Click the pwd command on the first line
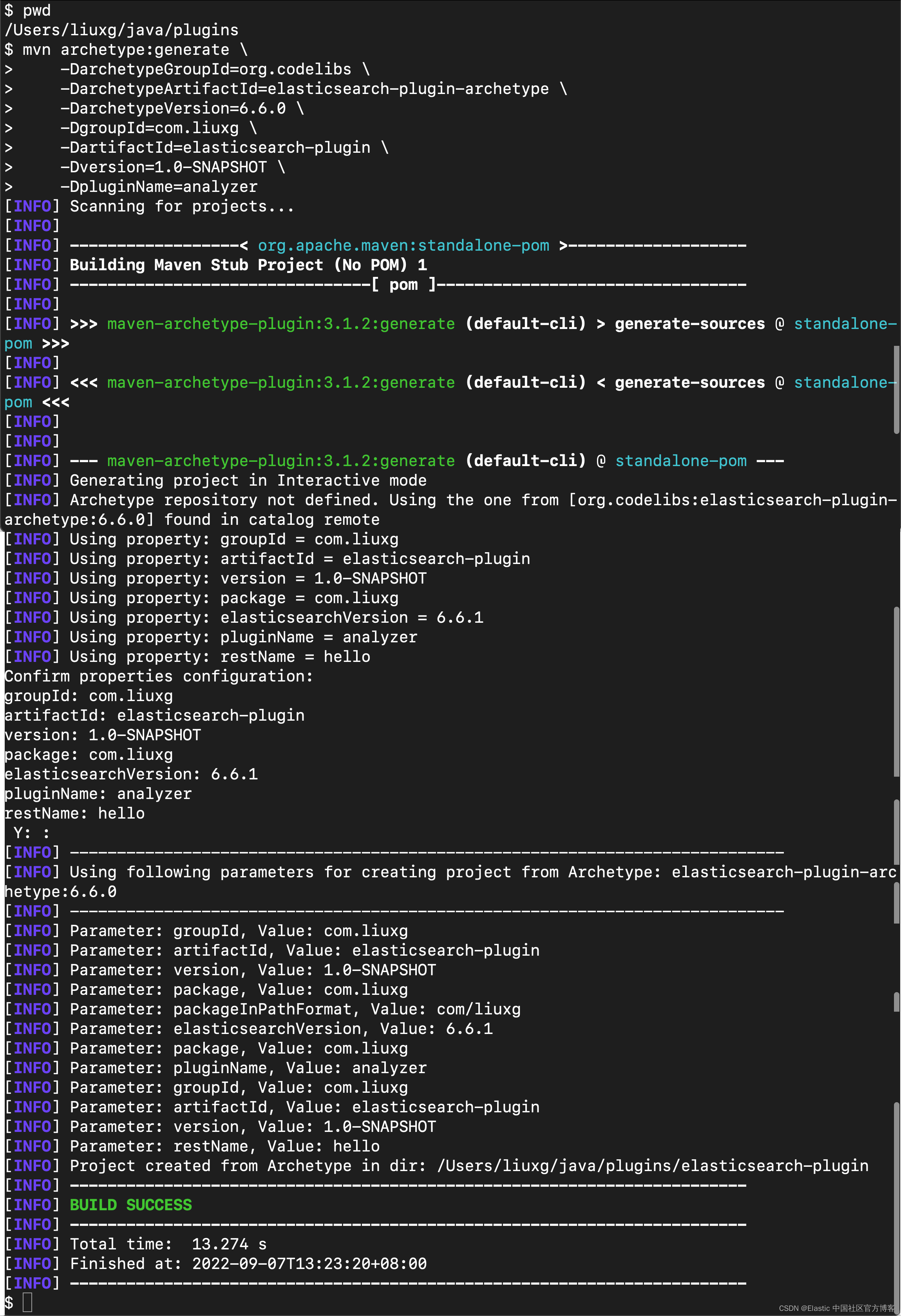The width and height of the screenshot is (901, 1316). (x=36, y=10)
